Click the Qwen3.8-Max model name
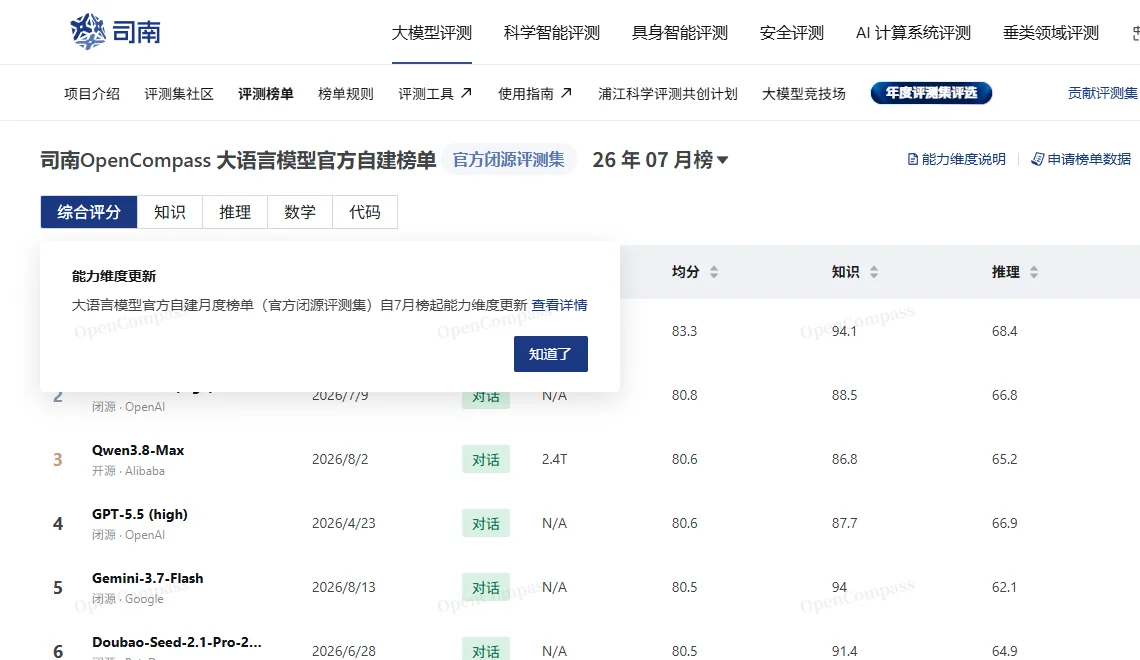The width and height of the screenshot is (1140, 660). (138, 450)
